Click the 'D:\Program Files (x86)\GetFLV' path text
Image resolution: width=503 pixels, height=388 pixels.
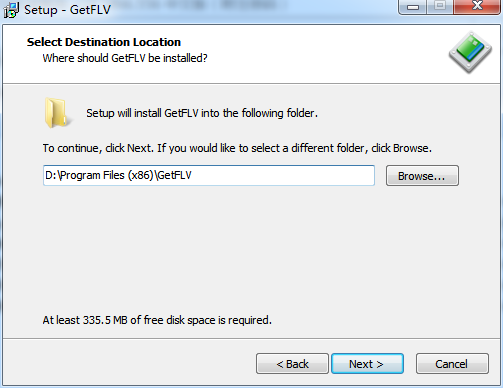click(x=118, y=175)
